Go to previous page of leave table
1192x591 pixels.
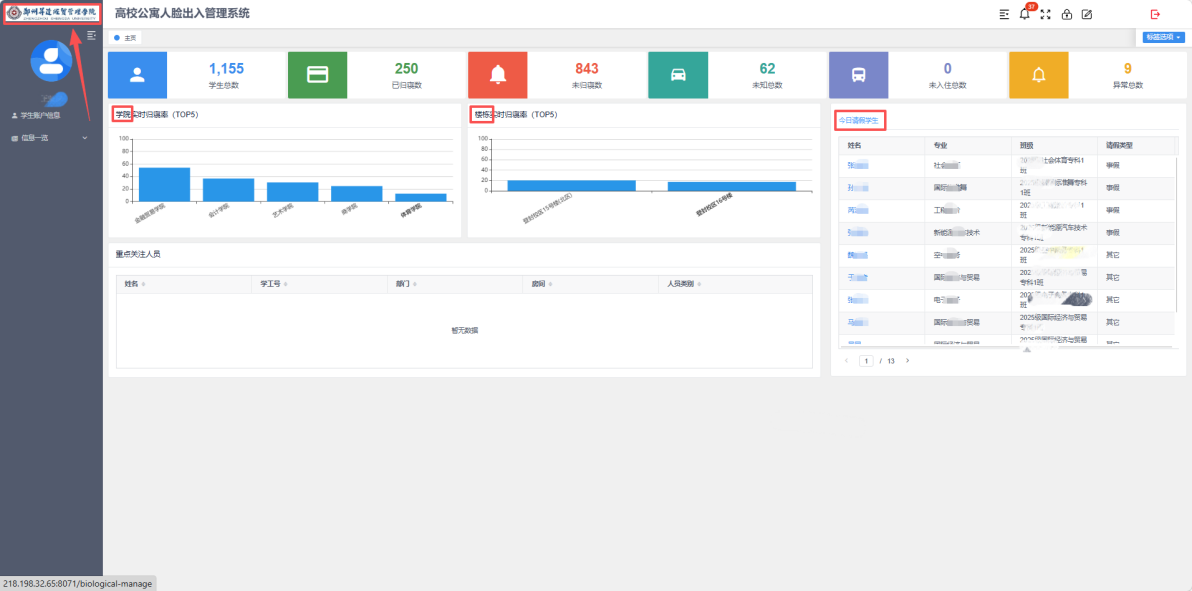pos(846,360)
